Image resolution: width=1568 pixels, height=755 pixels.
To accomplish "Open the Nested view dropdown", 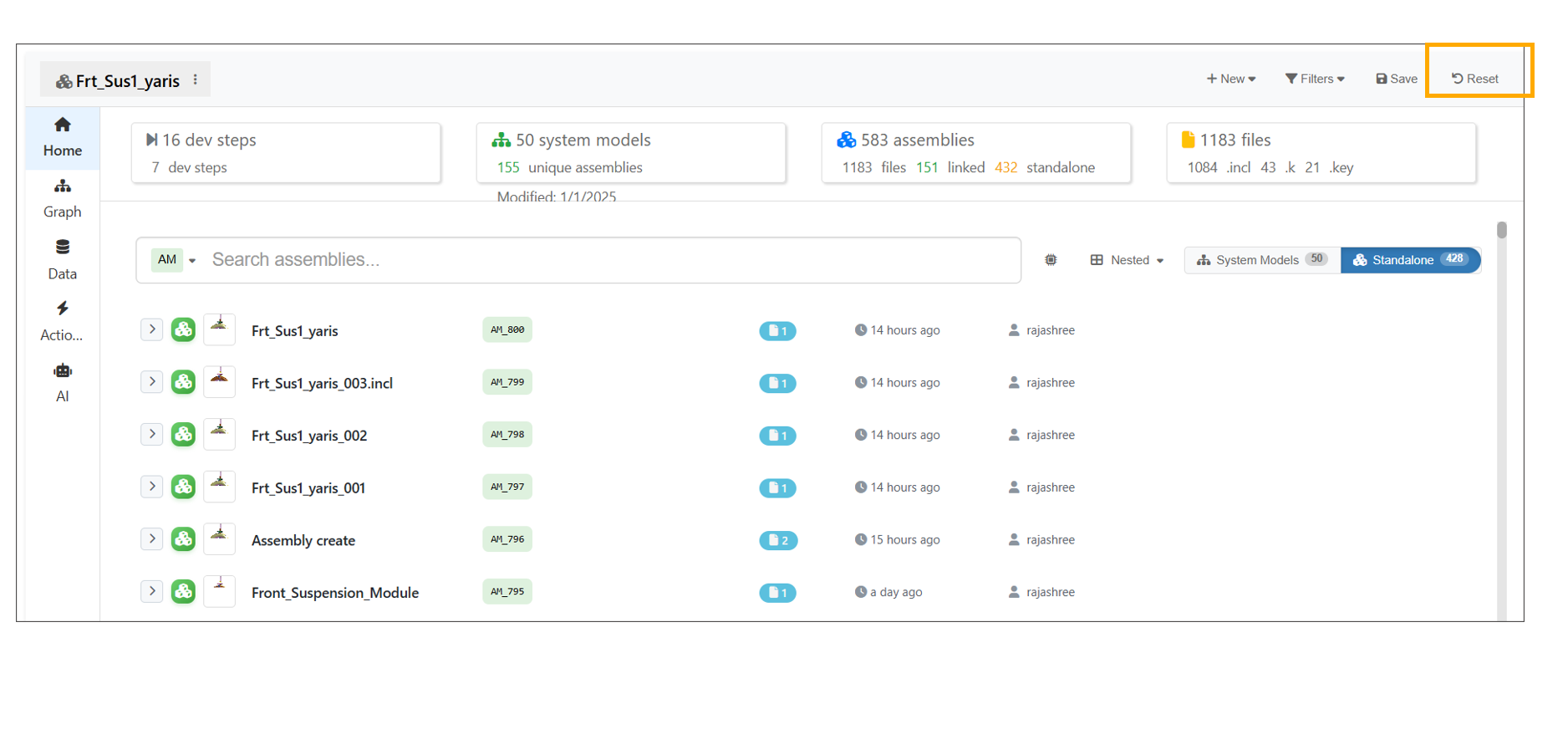I will (1127, 260).
